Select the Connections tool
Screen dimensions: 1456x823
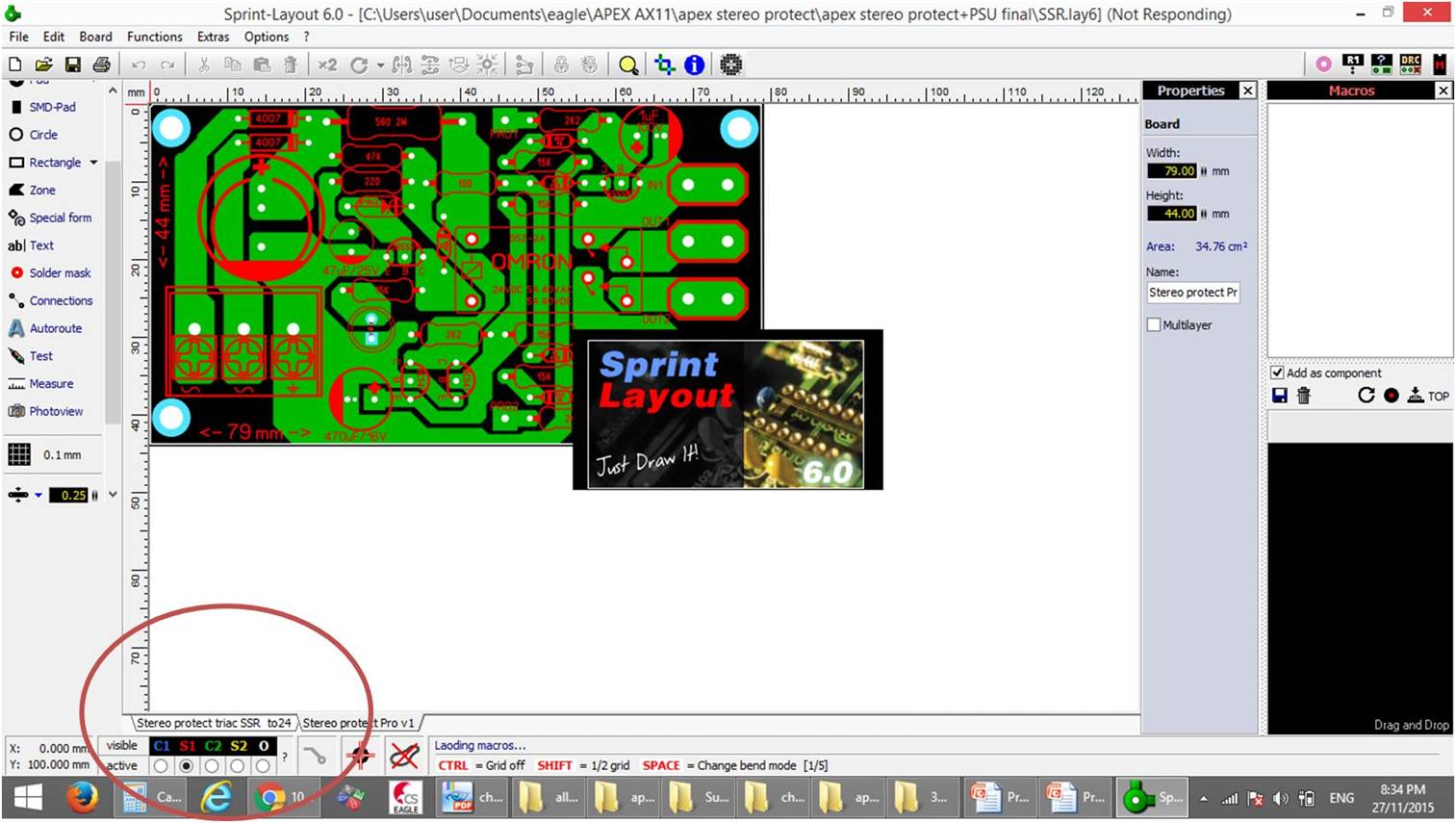point(51,300)
